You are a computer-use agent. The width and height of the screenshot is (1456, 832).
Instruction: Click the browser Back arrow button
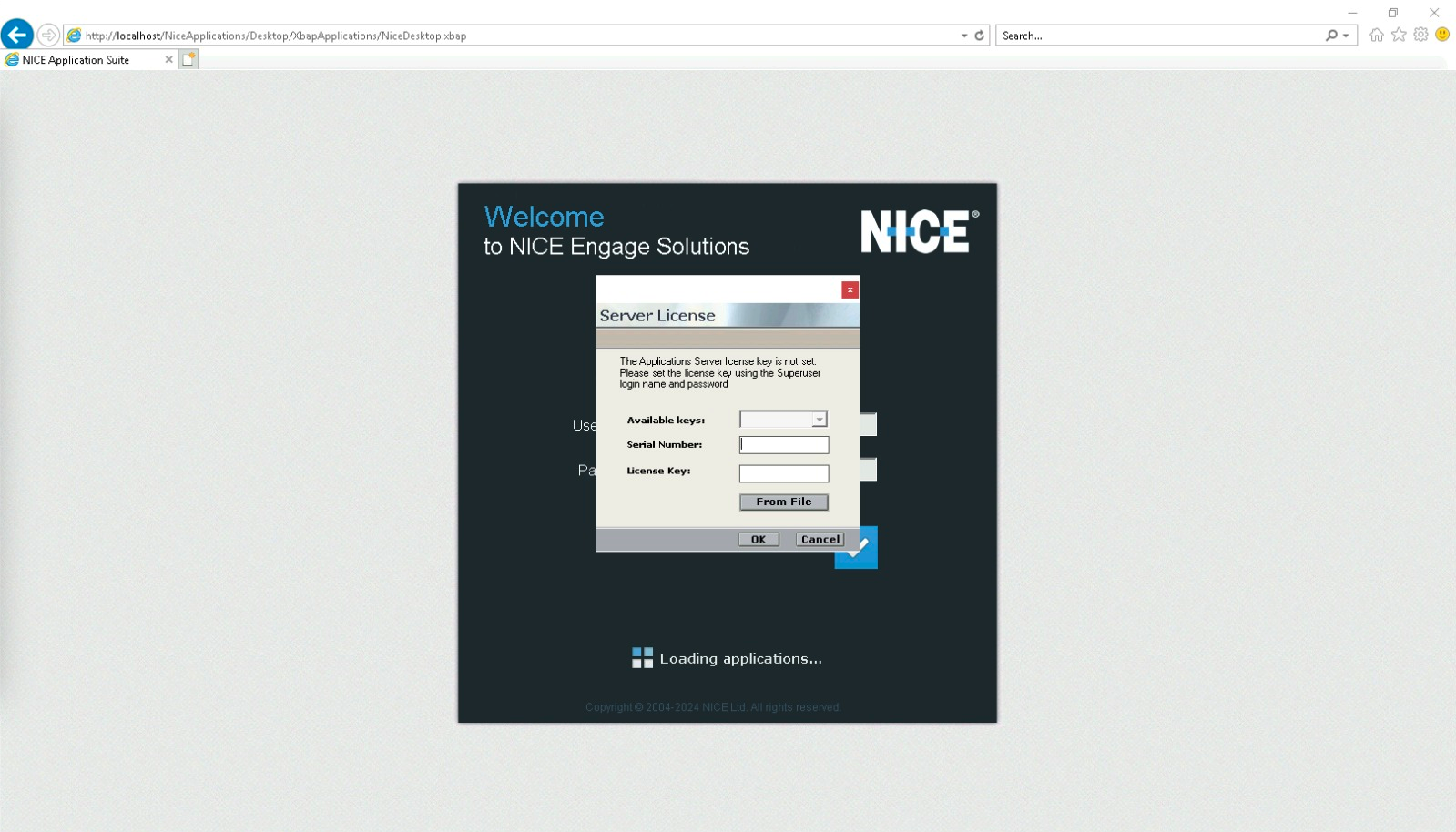tap(17, 35)
